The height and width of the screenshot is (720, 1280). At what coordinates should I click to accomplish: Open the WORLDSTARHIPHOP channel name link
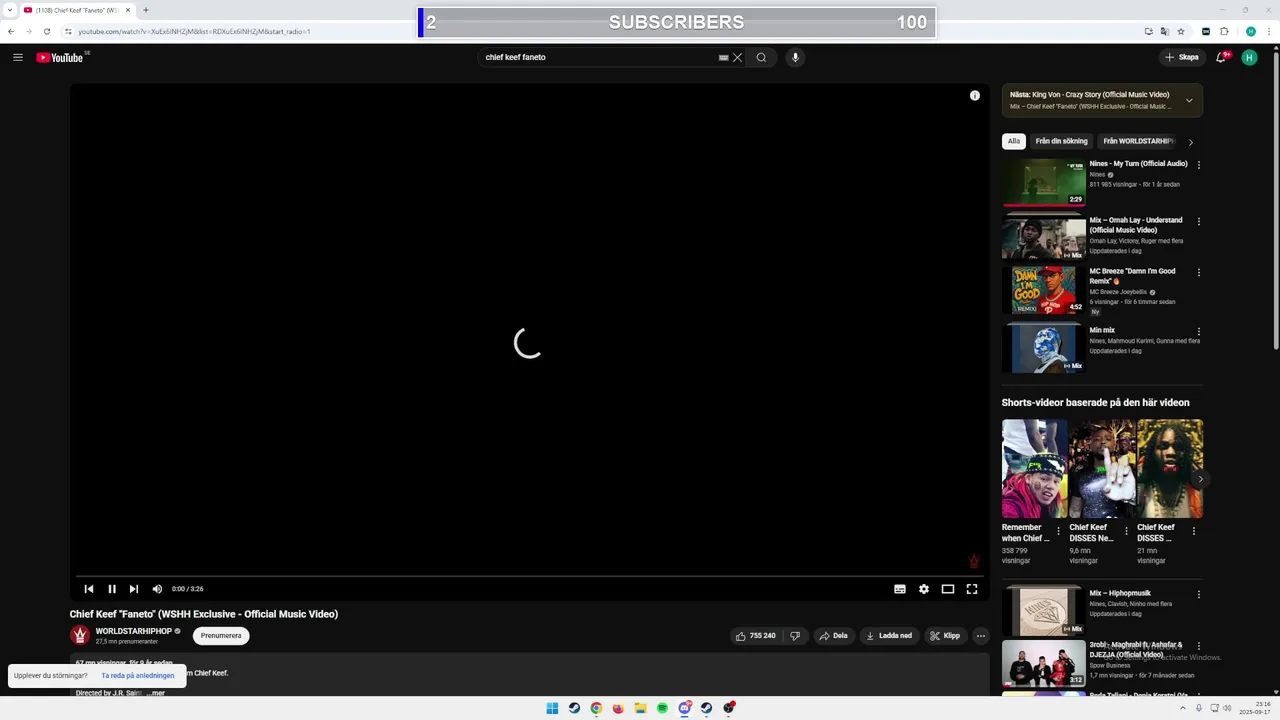coord(134,631)
